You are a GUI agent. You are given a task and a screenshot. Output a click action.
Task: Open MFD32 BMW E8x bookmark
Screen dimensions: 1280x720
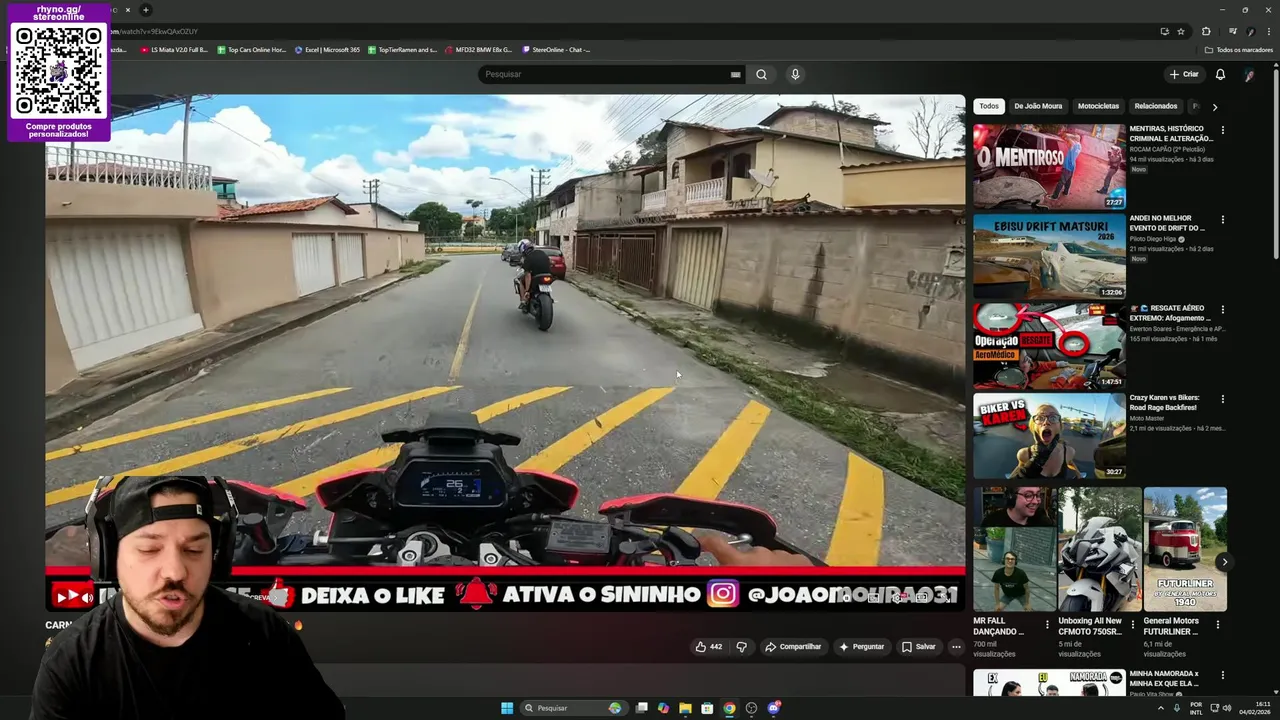pyautogui.click(x=478, y=50)
